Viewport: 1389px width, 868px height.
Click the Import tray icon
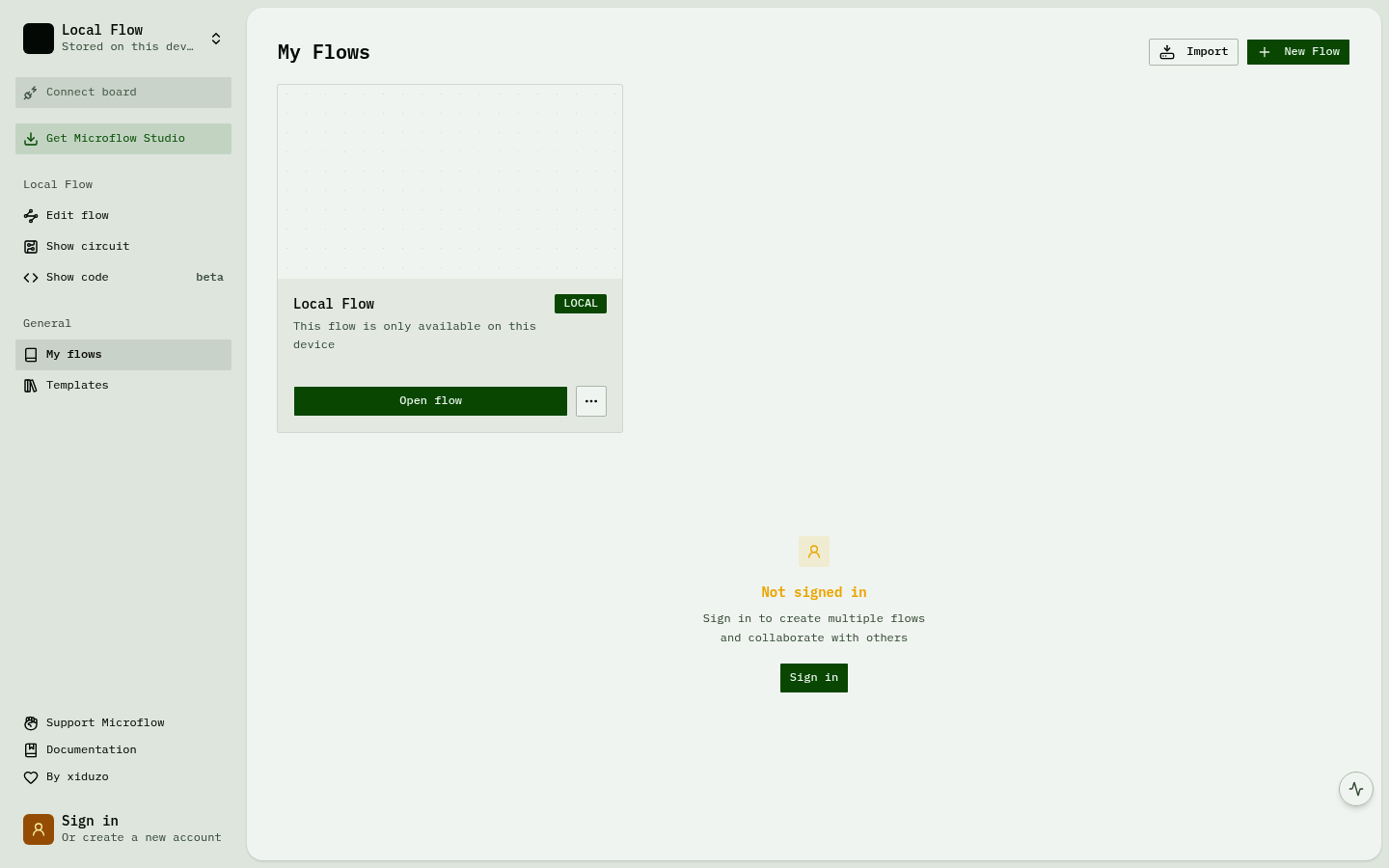(1167, 52)
